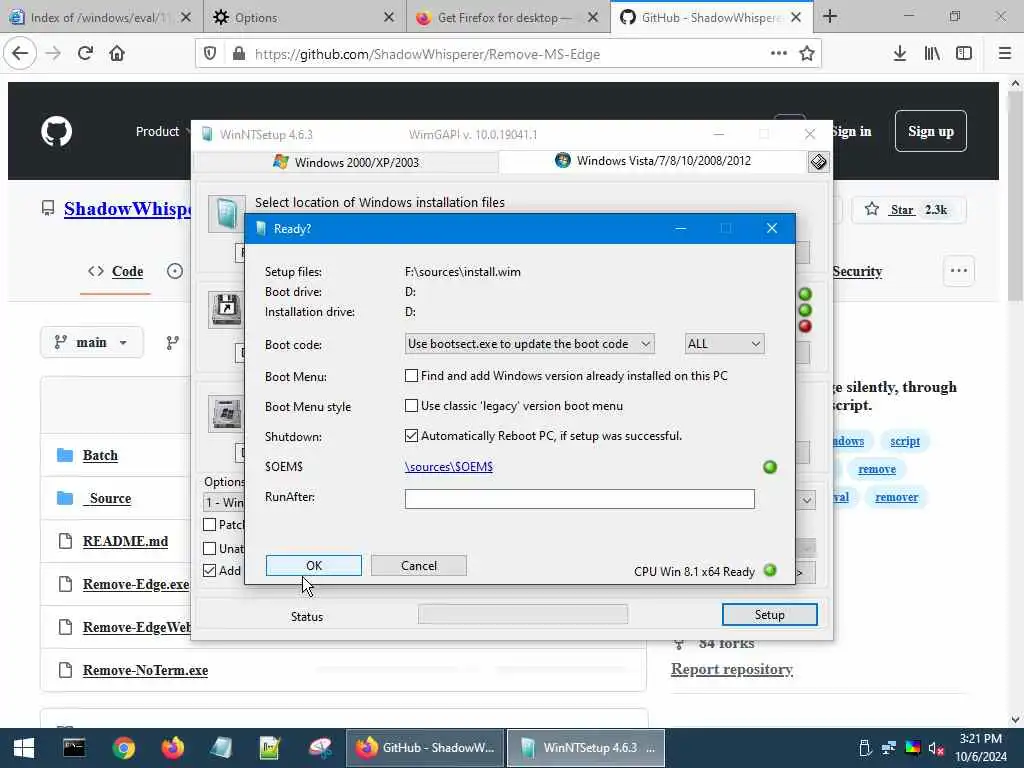
Task: Click the GitHub Octocat logo
Action: pyautogui.click(x=57, y=131)
